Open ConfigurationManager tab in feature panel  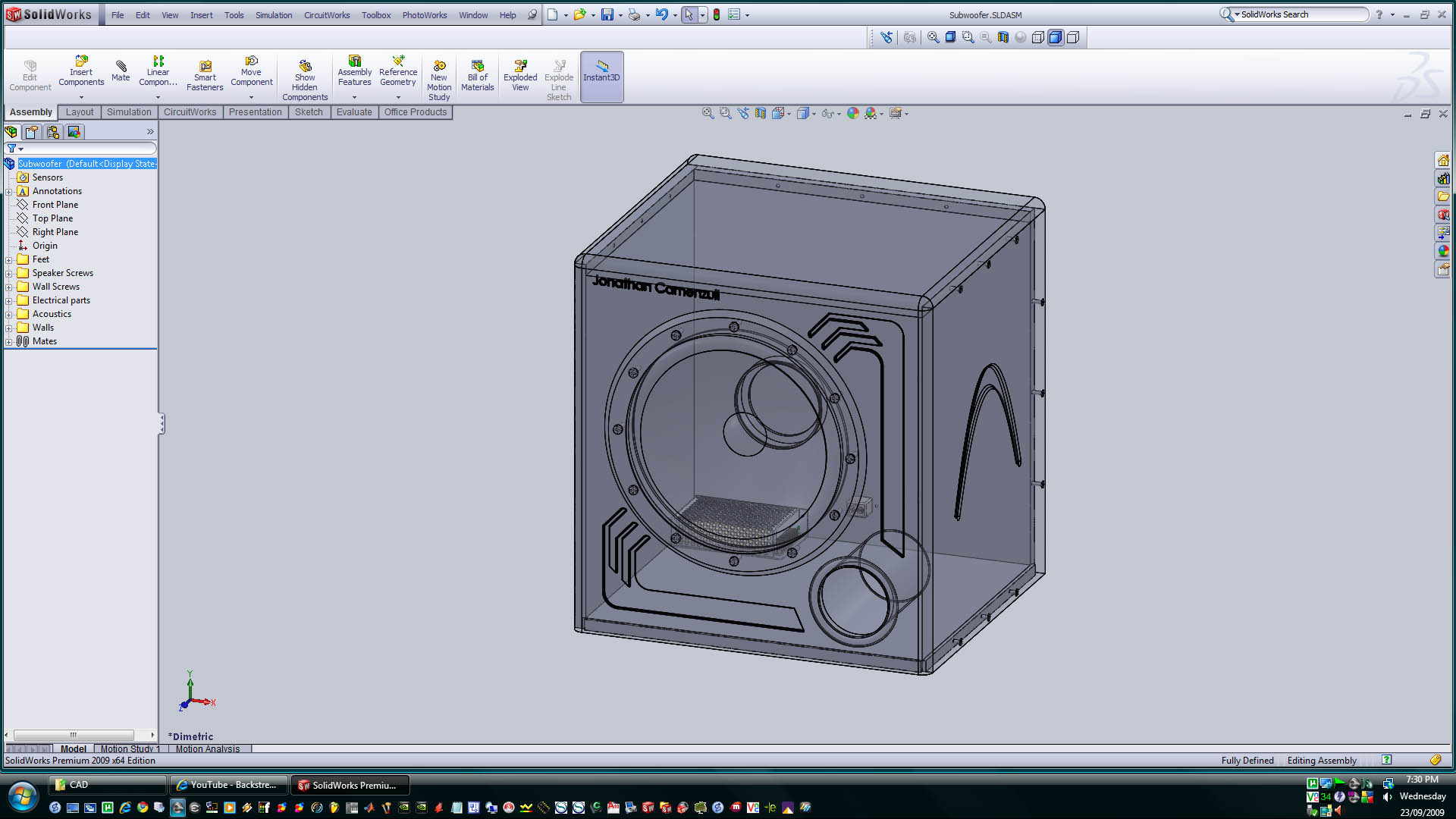pos(53,132)
